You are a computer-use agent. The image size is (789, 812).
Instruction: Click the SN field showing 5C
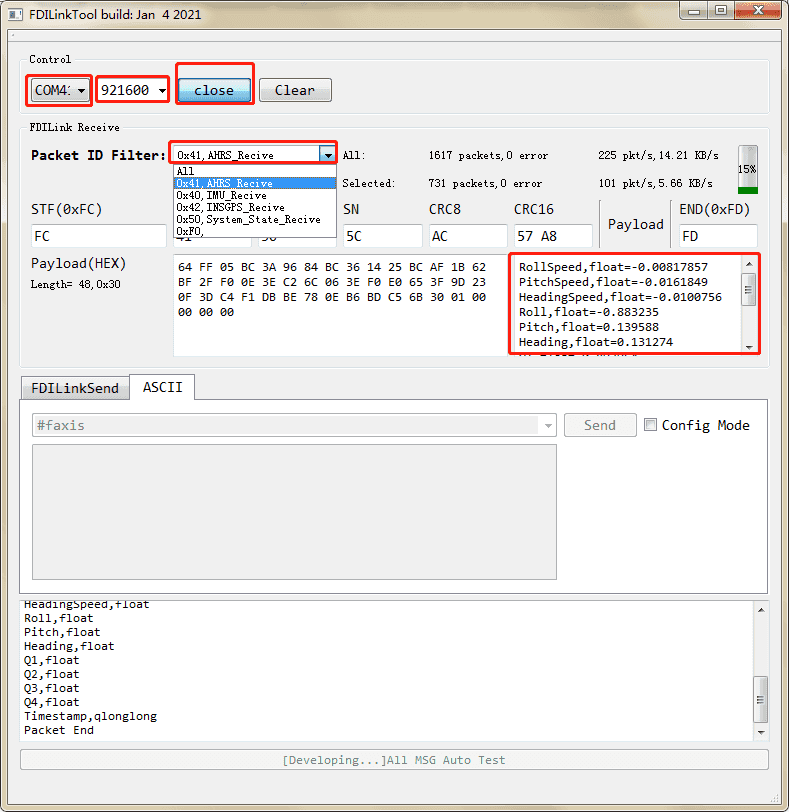click(383, 236)
